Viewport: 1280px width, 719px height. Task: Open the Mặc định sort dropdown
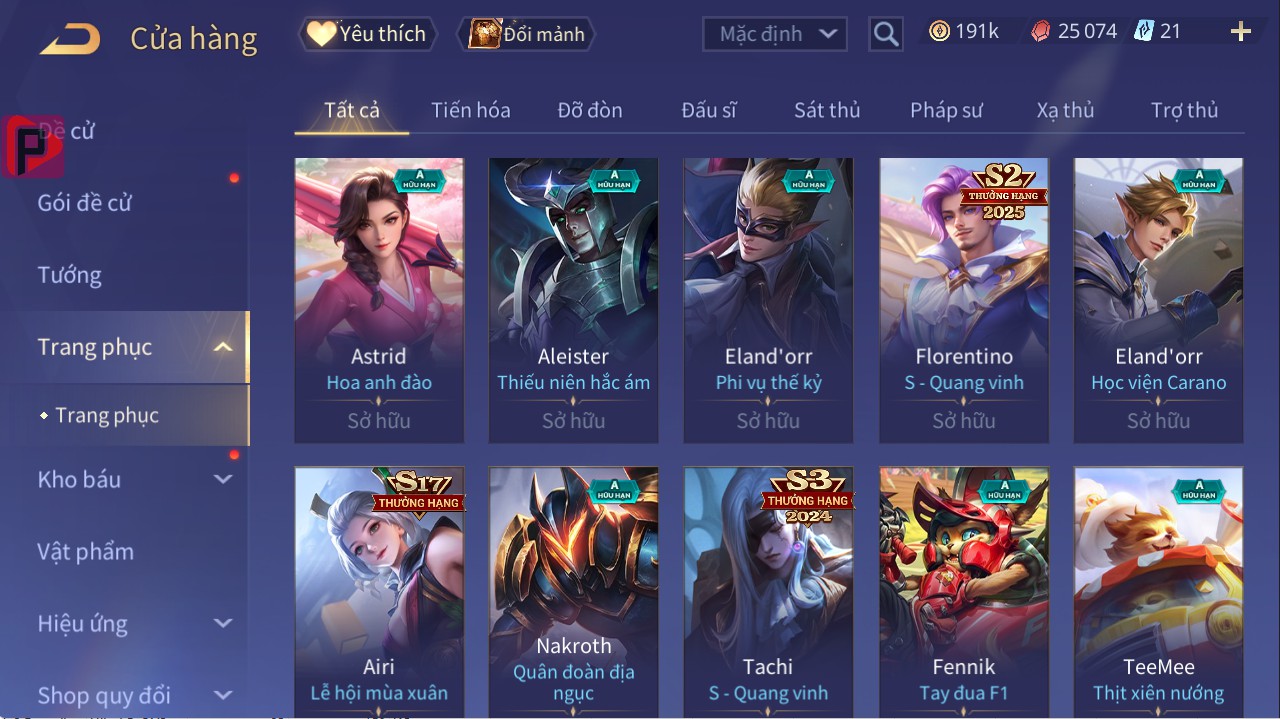click(775, 34)
